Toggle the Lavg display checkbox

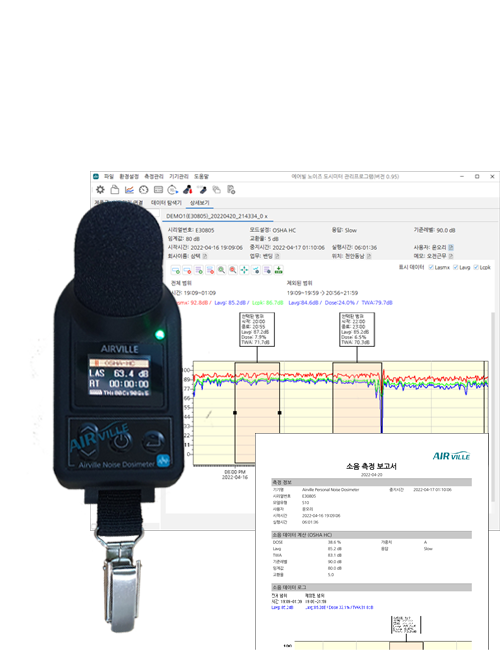pos(456,267)
